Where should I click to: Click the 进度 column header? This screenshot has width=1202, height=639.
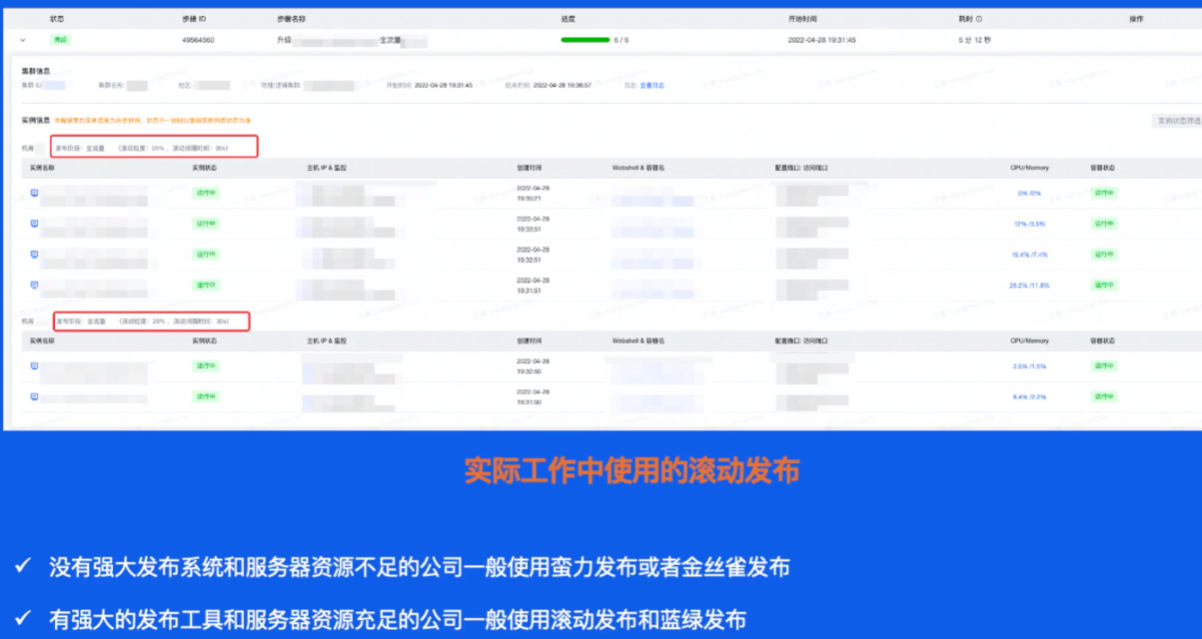tap(567, 19)
